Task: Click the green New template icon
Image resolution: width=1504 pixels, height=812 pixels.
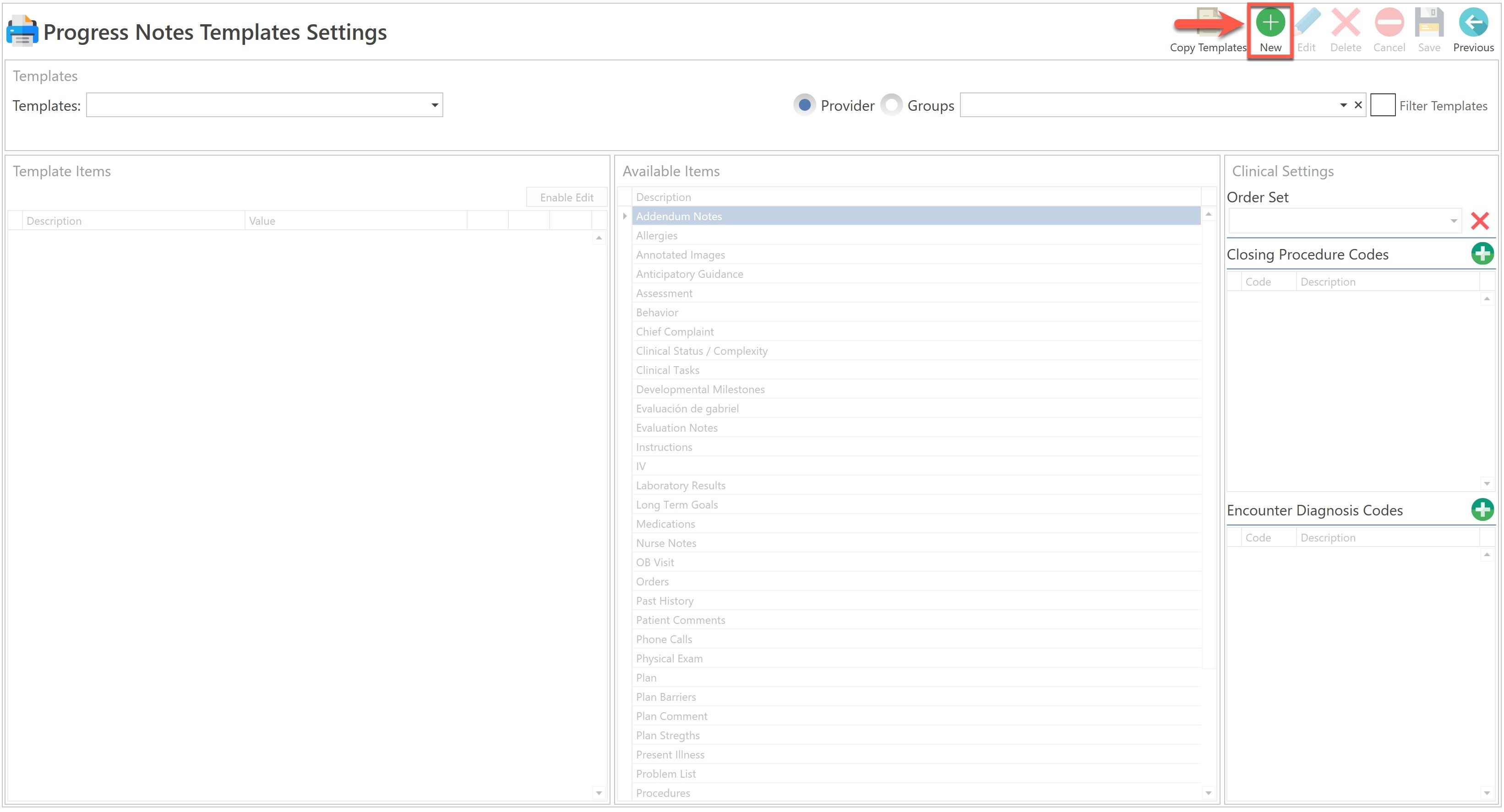Action: point(1270,23)
